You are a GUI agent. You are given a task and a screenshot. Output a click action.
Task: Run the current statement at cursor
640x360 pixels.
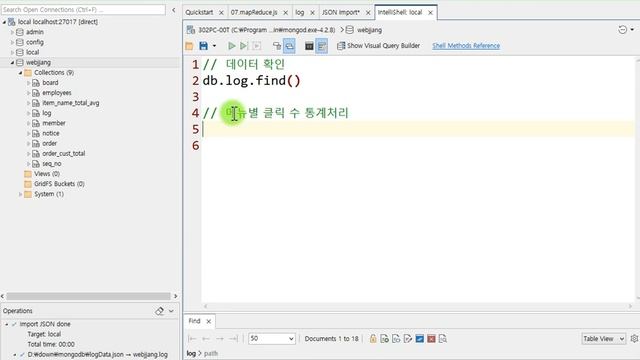click(244, 46)
